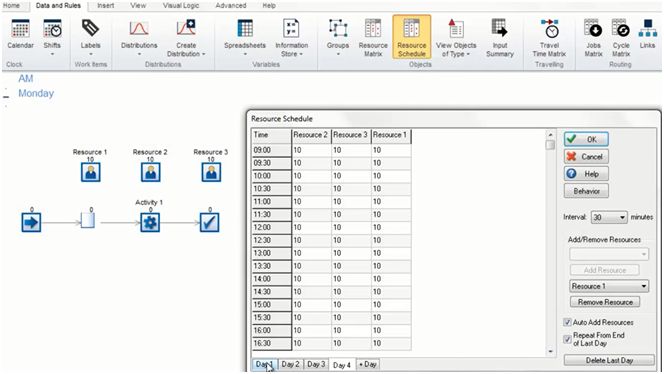Click the Resource 3 column header

click(351, 136)
